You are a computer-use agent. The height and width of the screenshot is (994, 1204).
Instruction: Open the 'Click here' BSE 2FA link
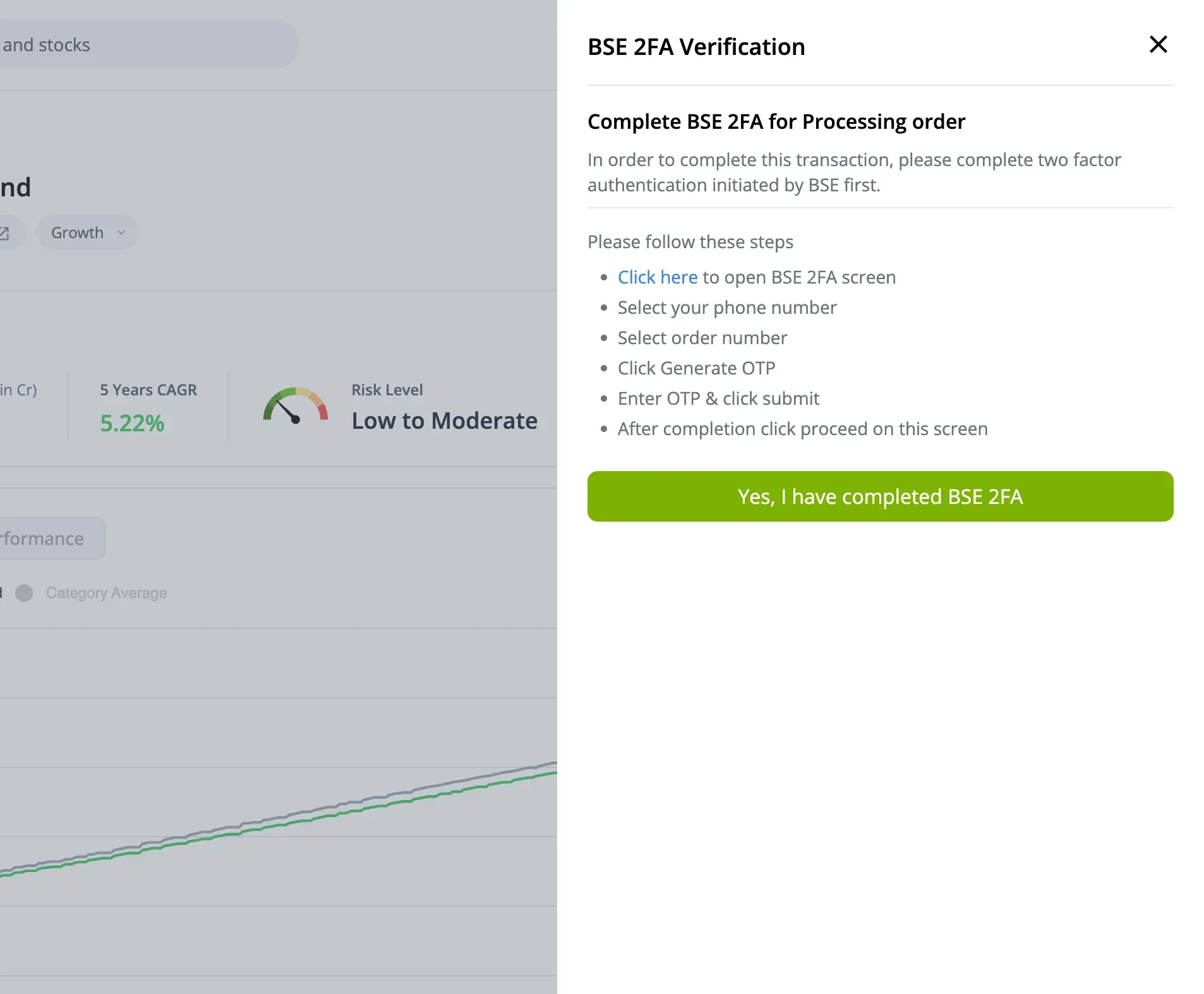(658, 277)
